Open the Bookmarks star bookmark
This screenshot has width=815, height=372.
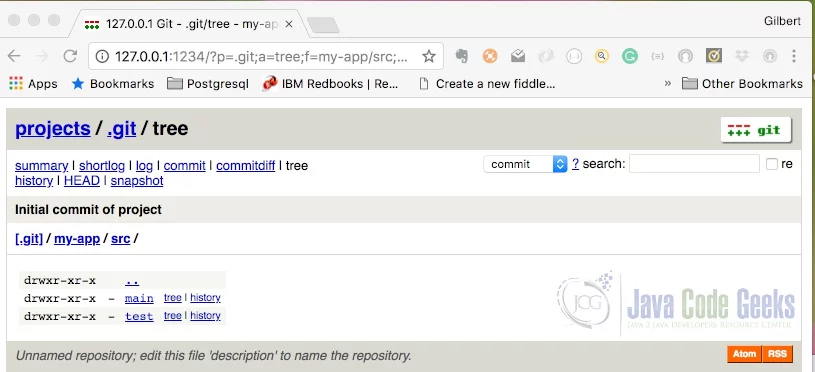pyautogui.click(x=113, y=84)
